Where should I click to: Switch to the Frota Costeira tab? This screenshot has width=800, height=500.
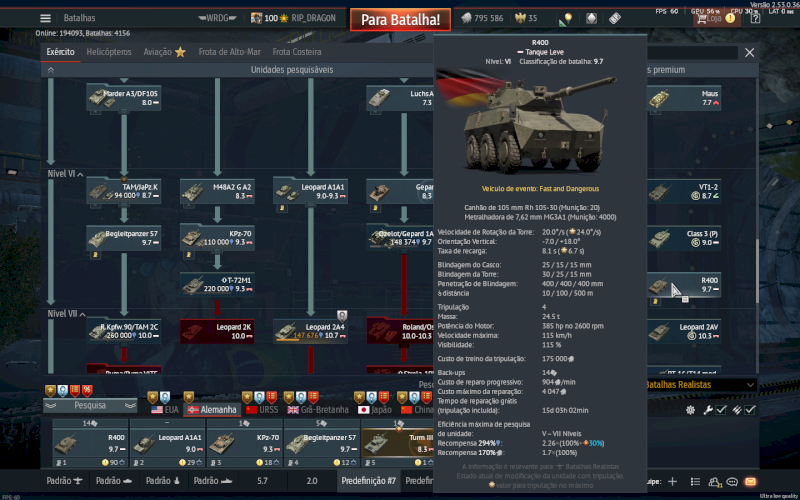point(297,52)
